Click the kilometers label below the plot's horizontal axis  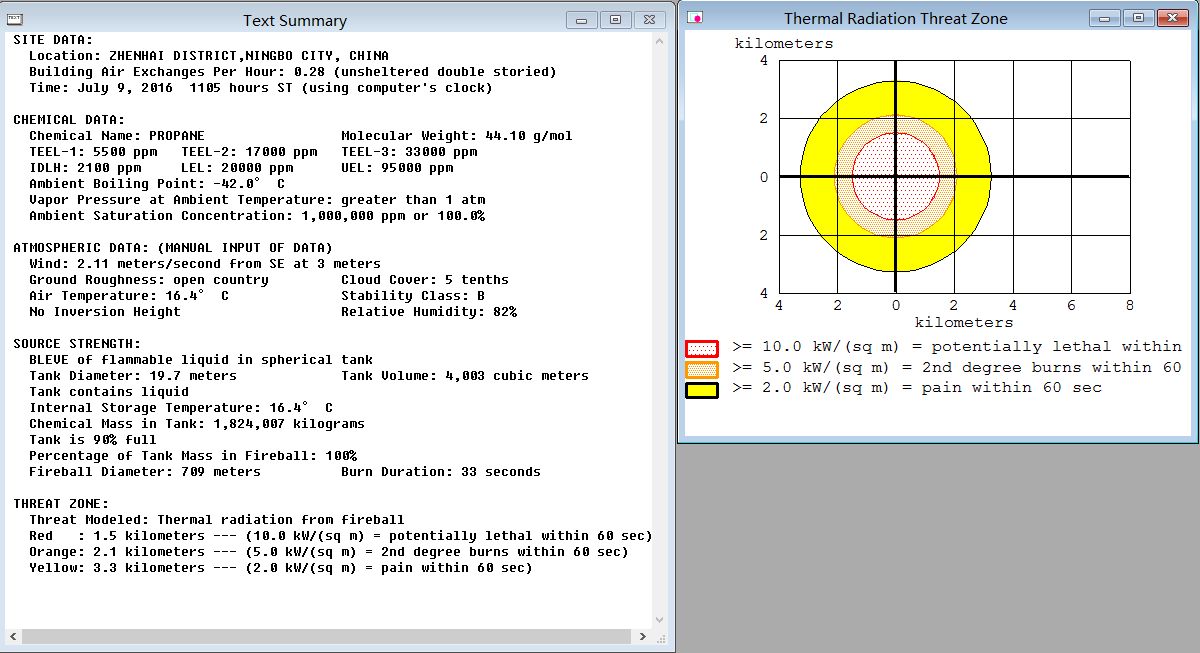coord(964,323)
